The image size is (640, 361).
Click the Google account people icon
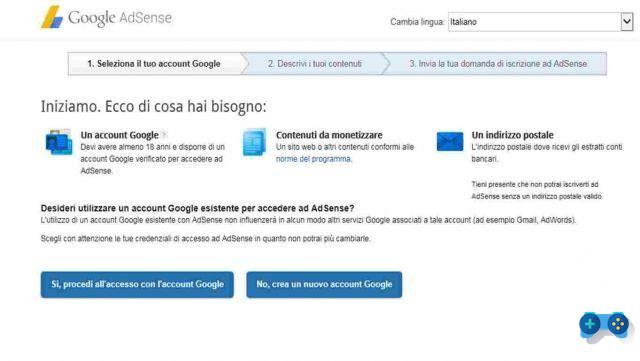59,142
